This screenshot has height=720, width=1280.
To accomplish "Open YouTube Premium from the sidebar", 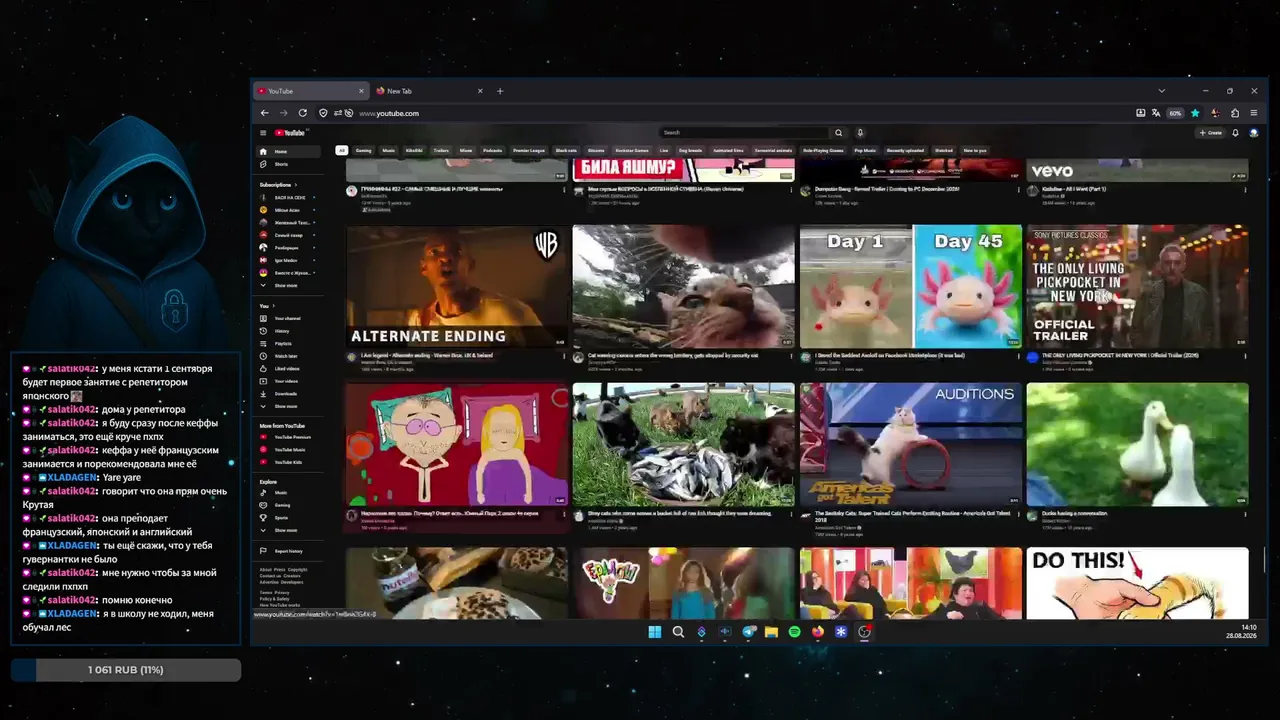I will 290,437.
